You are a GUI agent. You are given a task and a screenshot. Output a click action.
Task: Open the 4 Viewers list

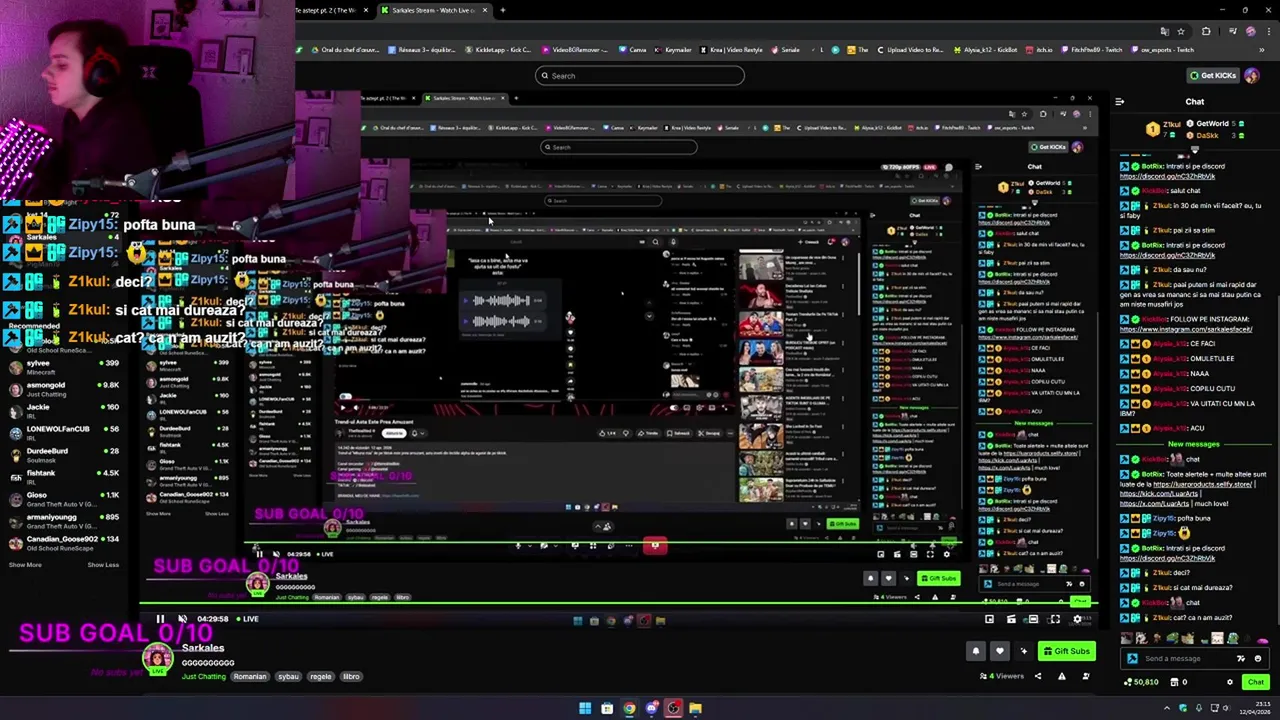pos(1003,676)
